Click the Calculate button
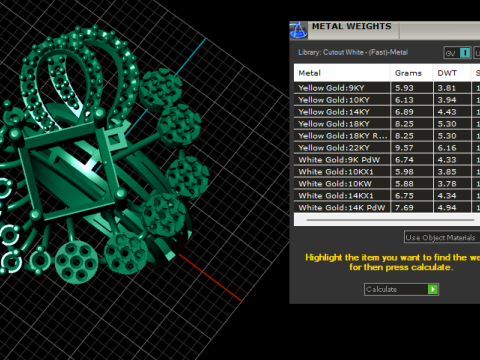Image resolution: width=480 pixels, height=360 pixels. pyautogui.click(x=401, y=289)
